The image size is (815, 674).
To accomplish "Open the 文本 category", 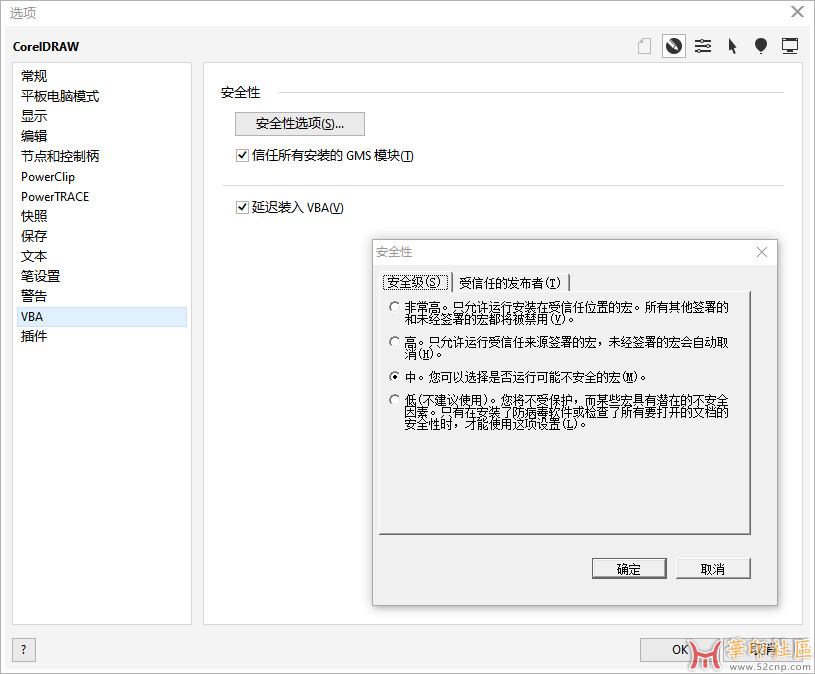I will (102, 256).
